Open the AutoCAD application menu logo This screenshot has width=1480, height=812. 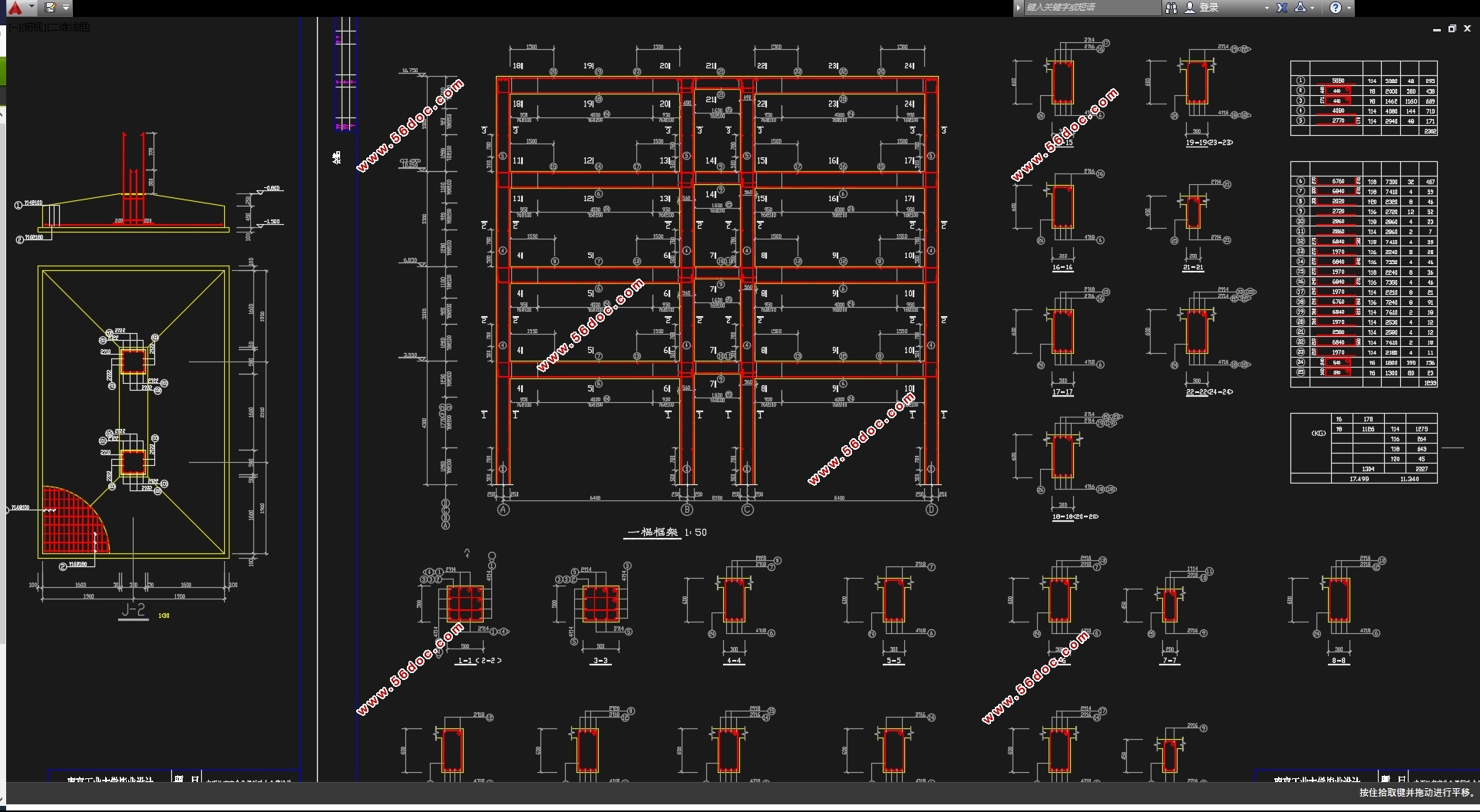click(x=15, y=8)
